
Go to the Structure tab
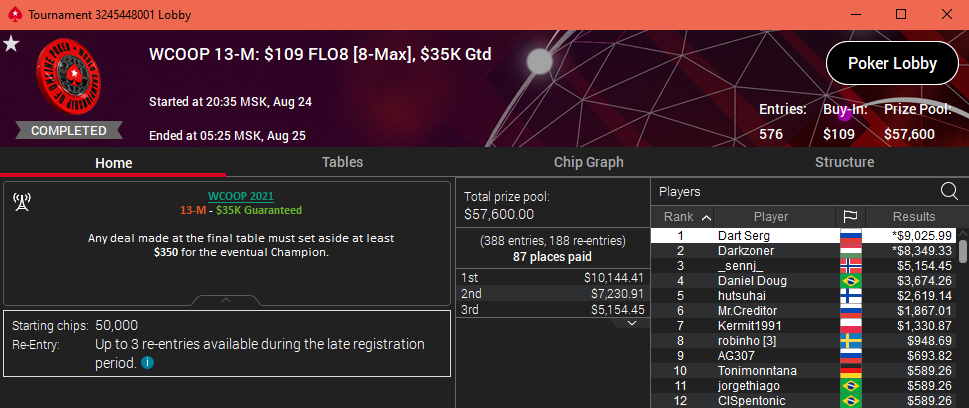[844, 163]
